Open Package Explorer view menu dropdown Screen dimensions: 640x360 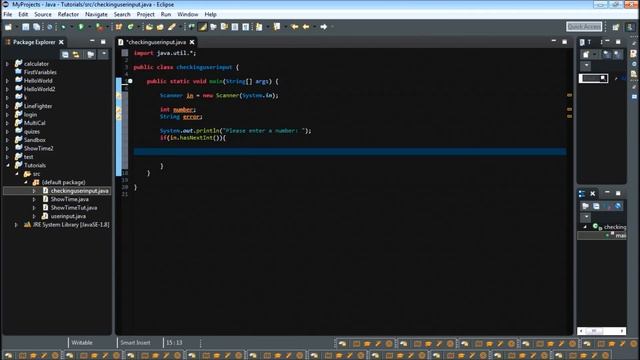point(104,54)
